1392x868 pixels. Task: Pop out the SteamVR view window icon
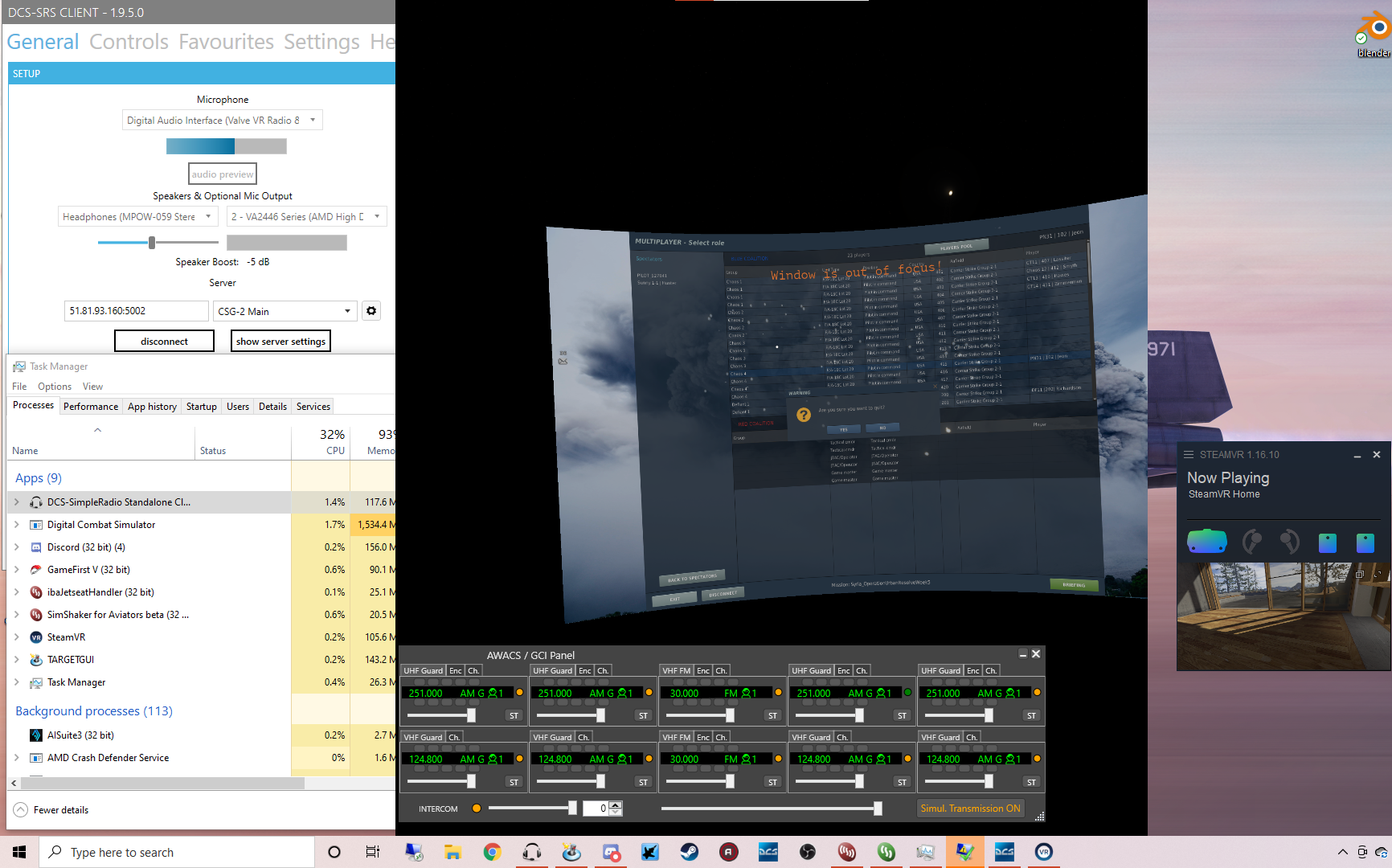pos(1359,574)
